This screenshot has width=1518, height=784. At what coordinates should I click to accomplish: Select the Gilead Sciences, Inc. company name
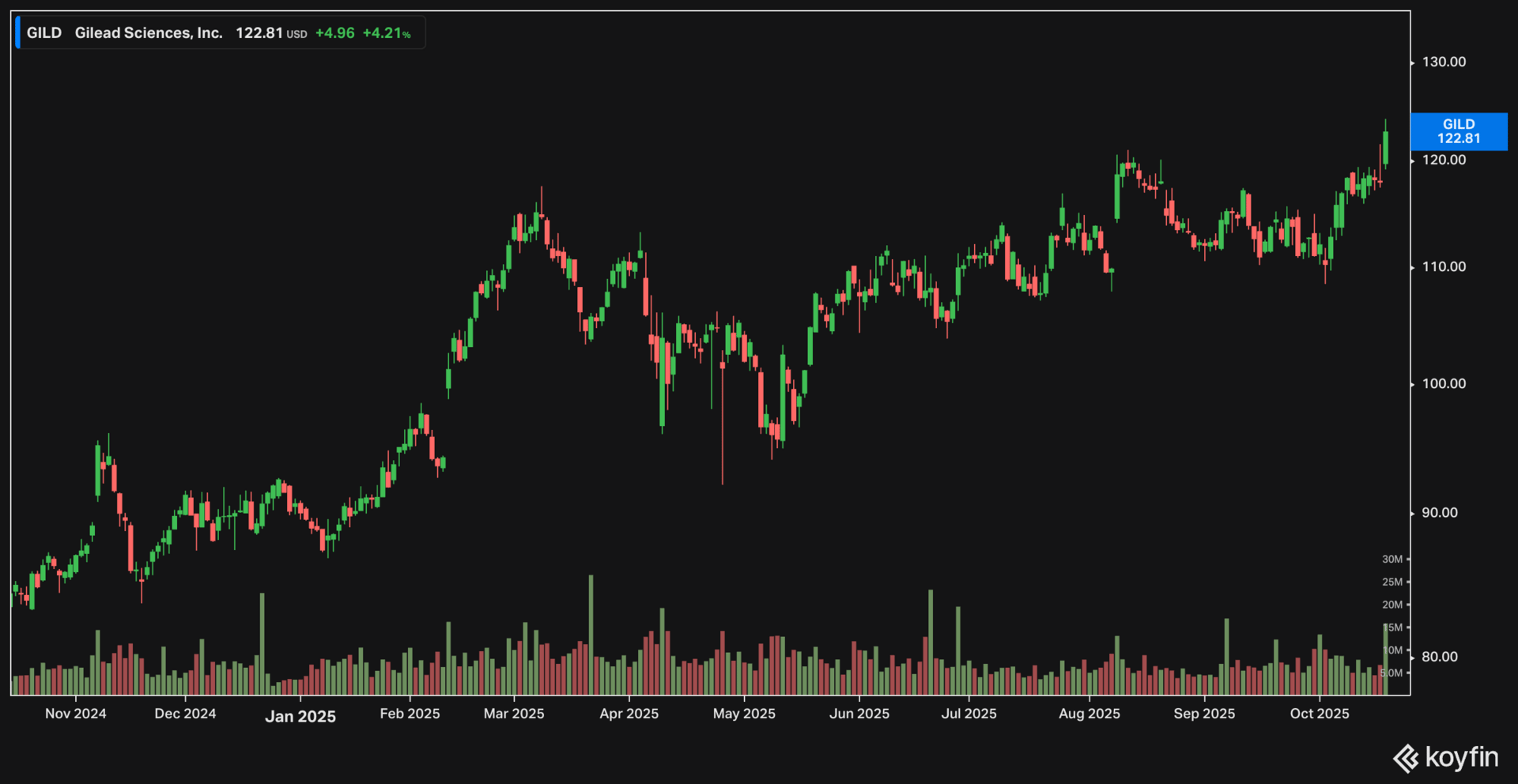tap(149, 33)
